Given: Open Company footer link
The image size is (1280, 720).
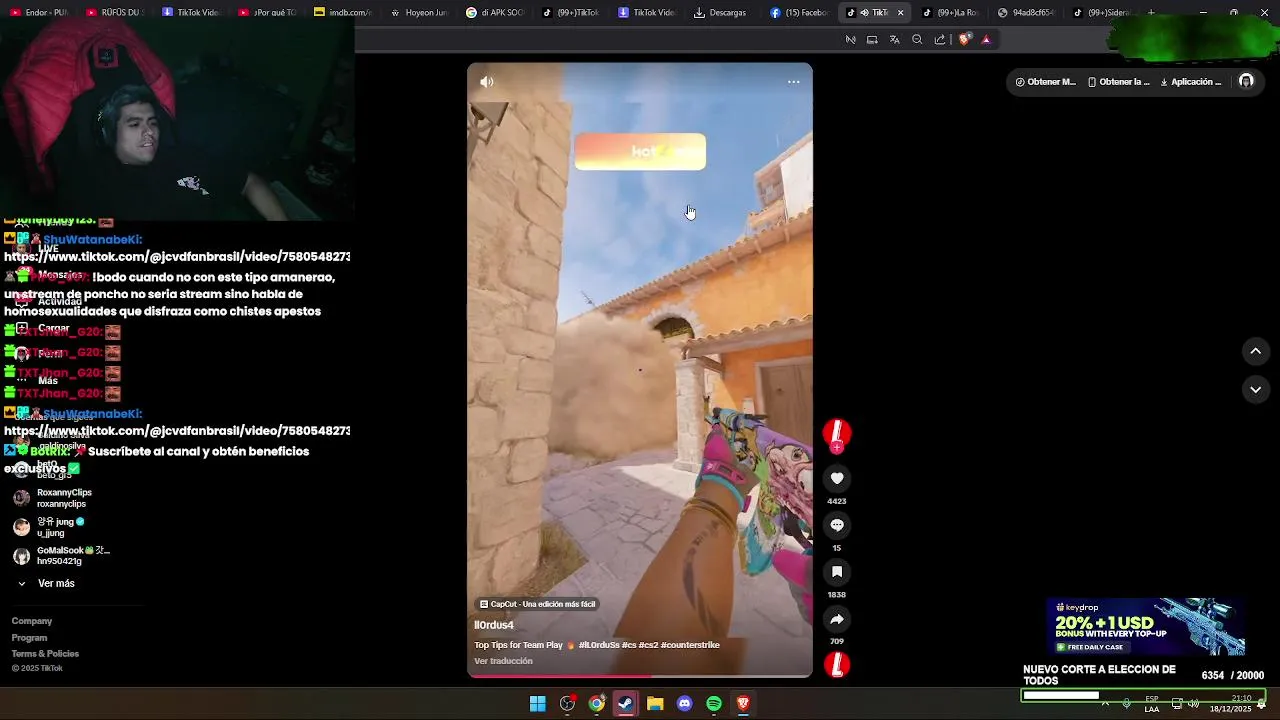Looking at the screenshot, I should [32, 621].
